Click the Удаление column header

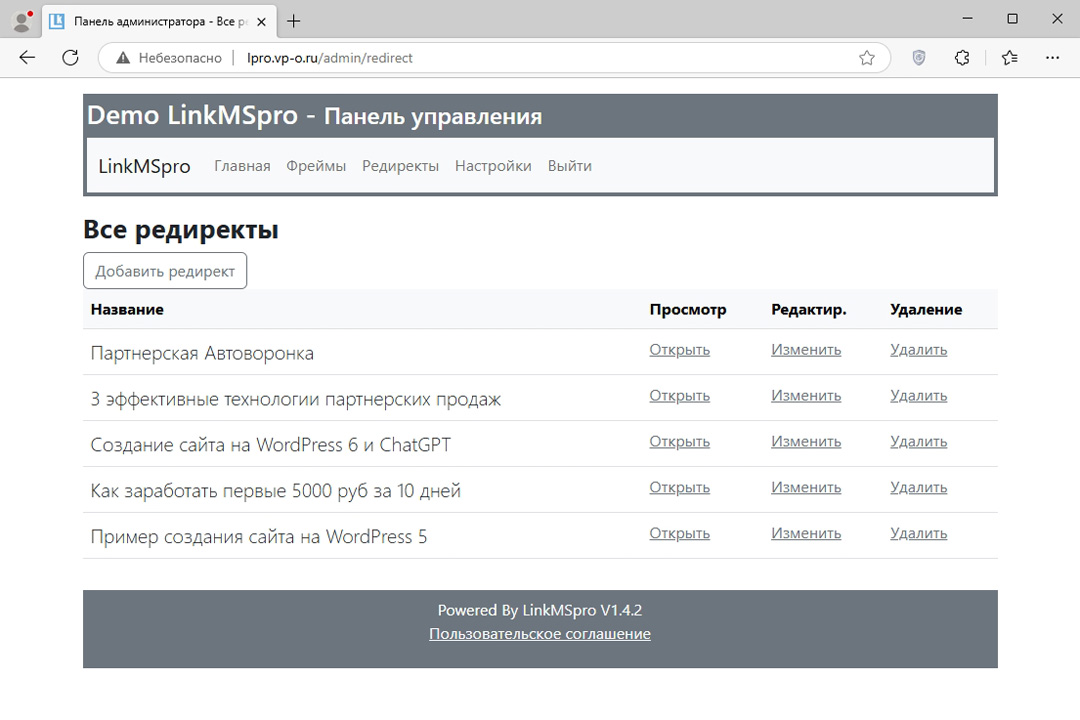926,310
